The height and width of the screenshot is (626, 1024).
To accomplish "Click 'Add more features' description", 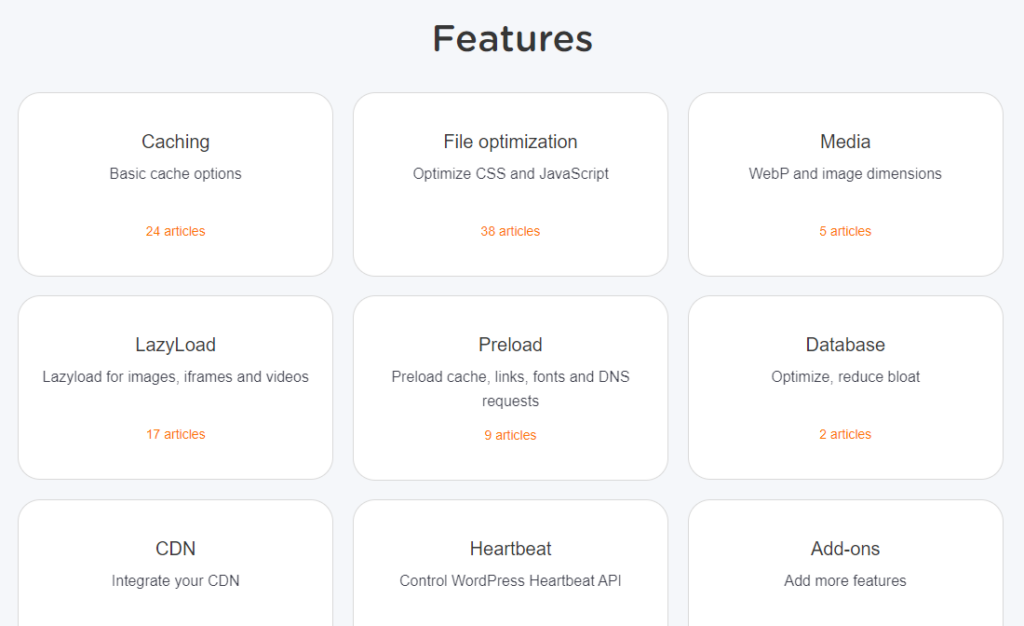I will (x=846, y=580).
